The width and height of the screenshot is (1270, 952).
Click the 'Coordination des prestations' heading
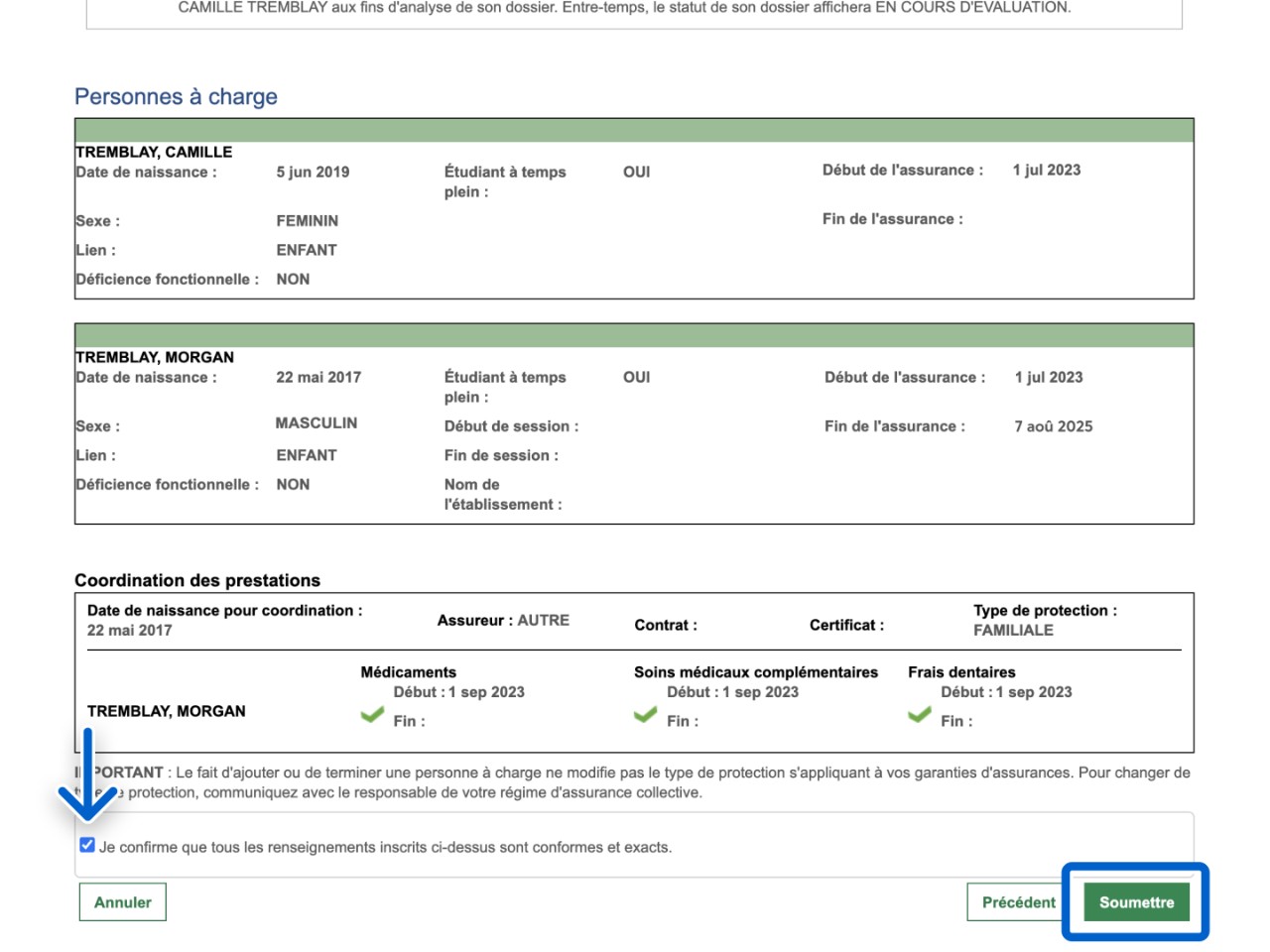coord(197,580)
